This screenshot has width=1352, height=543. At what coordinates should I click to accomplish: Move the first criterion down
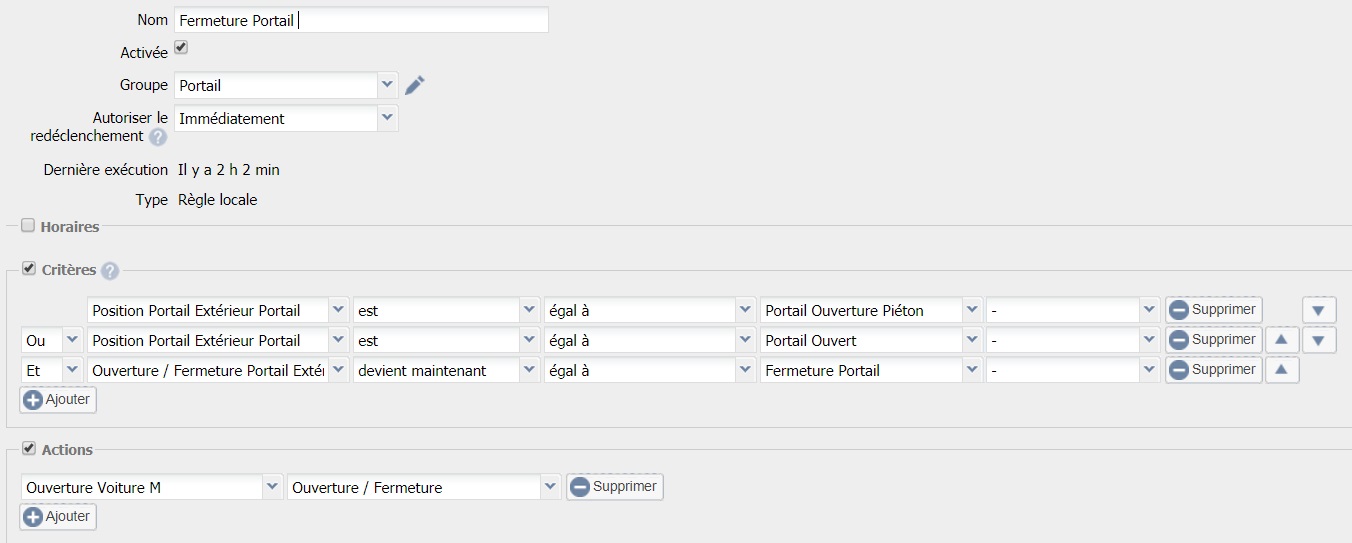1318,311
